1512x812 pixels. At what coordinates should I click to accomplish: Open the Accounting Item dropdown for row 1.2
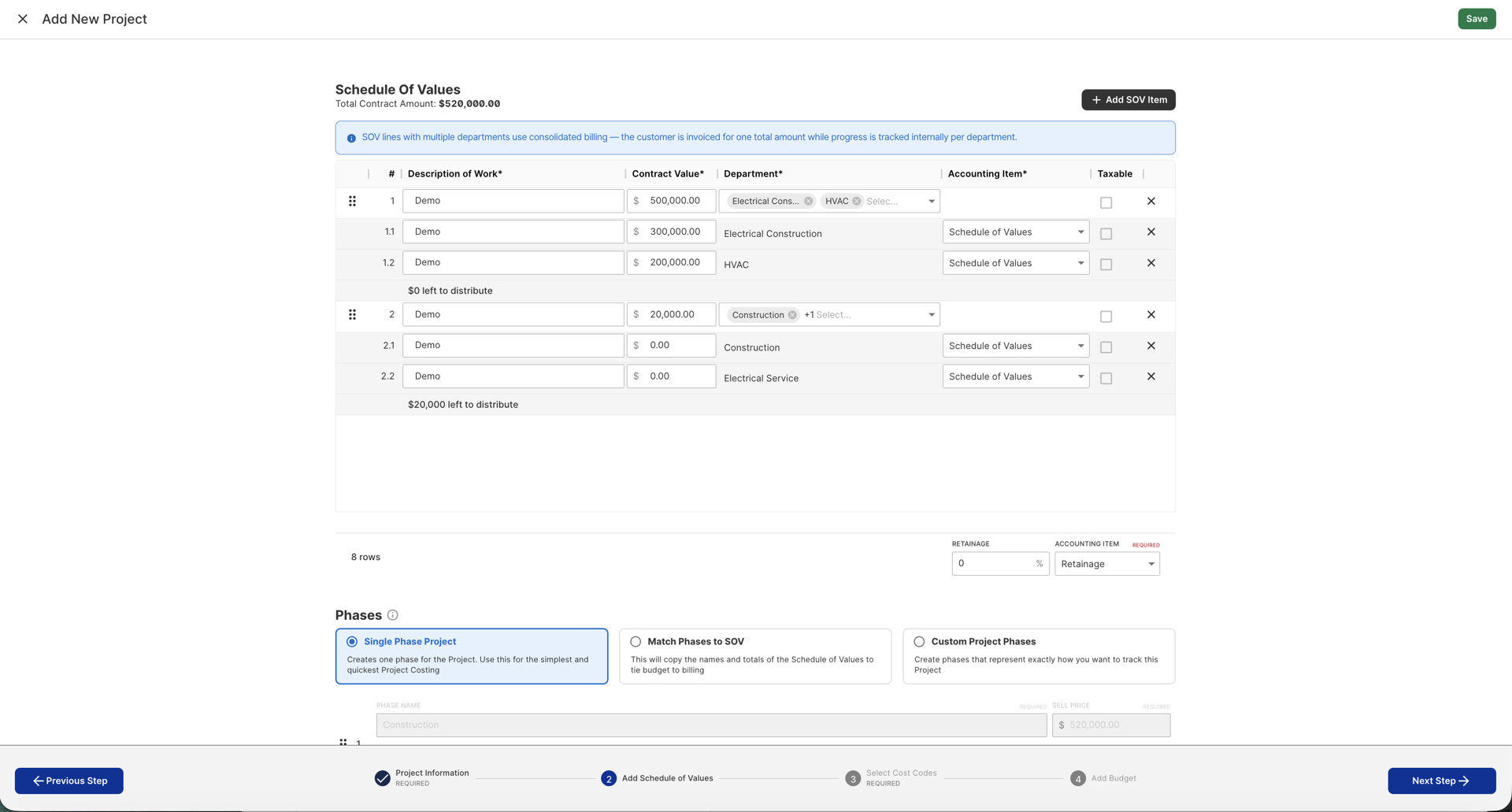click(x=1016, y=263)
